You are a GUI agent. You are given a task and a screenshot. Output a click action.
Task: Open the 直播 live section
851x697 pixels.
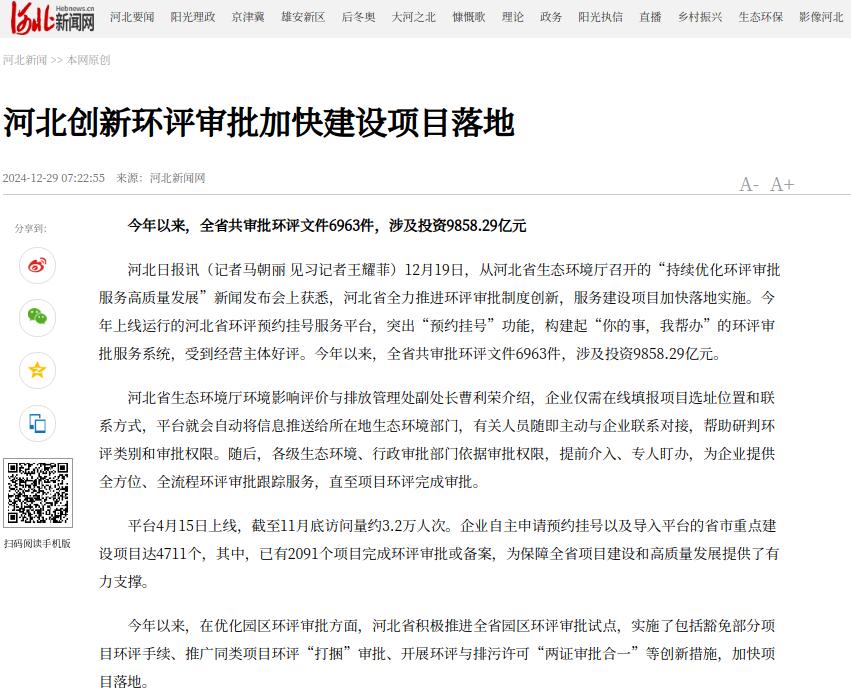[650, 18]
